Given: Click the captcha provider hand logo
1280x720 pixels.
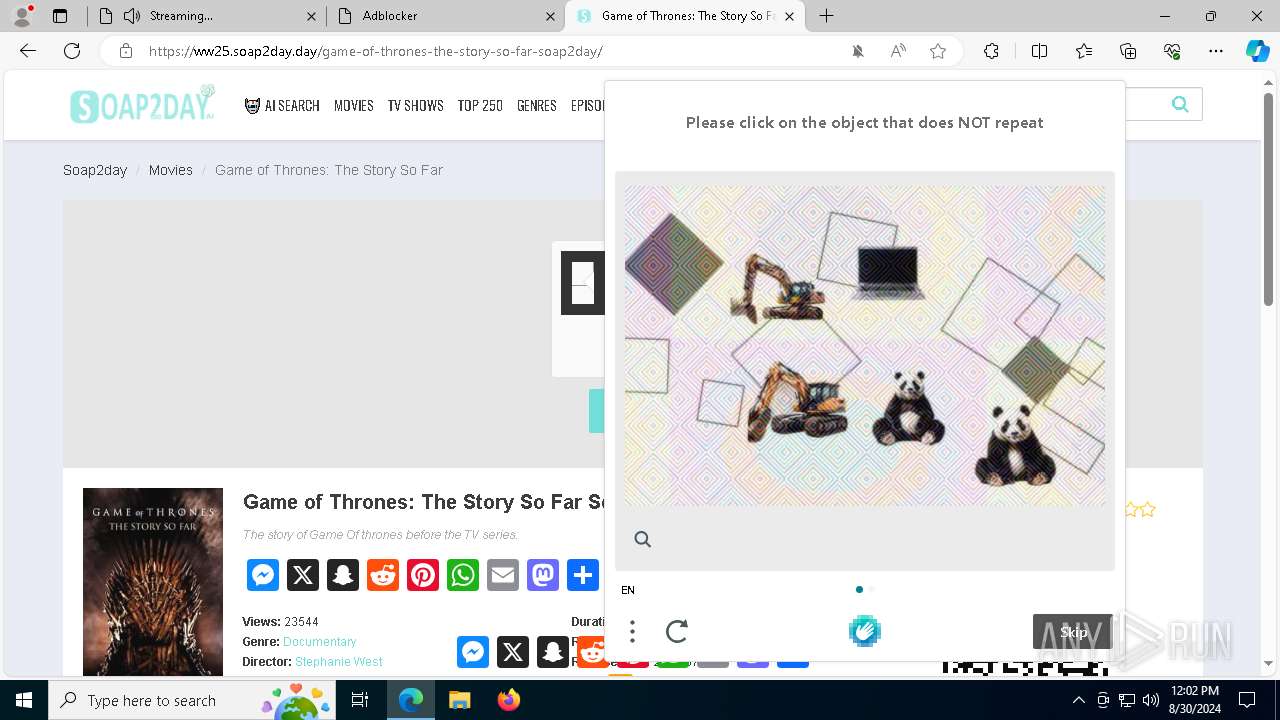Looking at the screenshot, I should pos(865,631).
